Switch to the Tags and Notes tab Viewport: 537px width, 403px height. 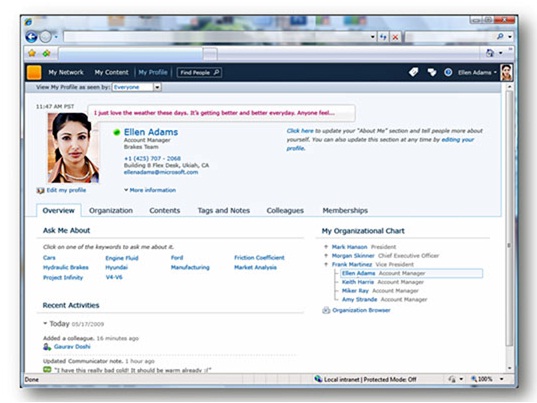tap(224, 211)
